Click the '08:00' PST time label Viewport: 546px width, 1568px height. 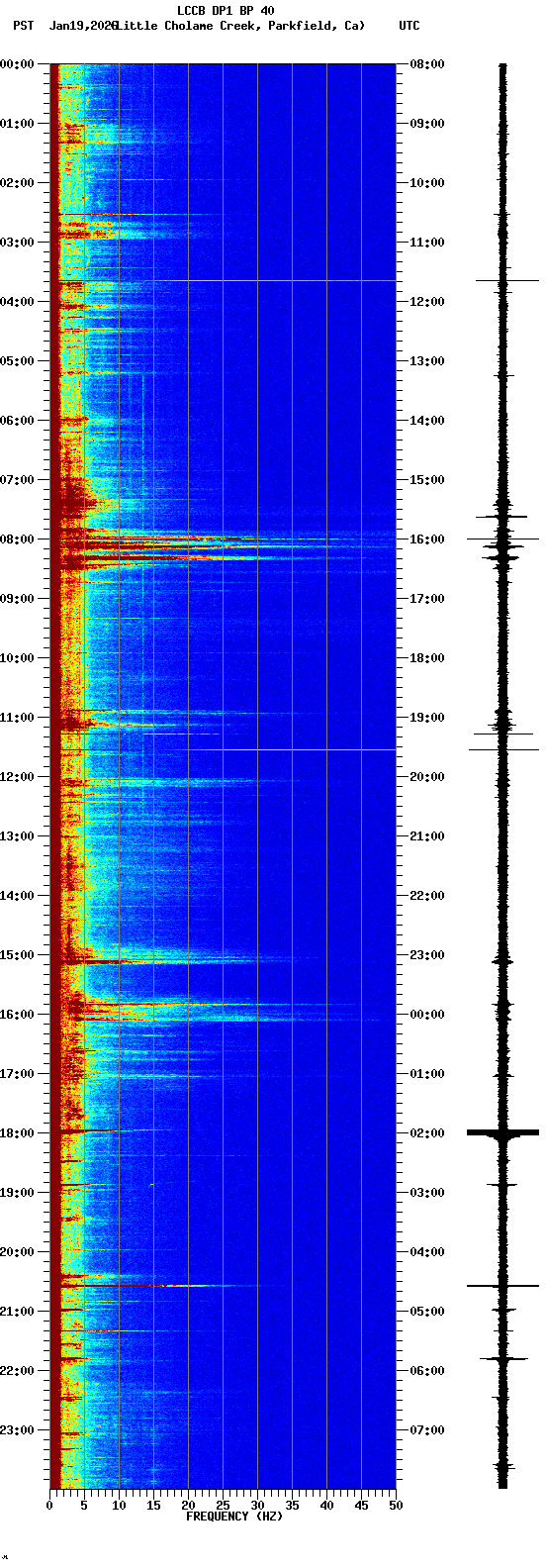pos(17,539)
